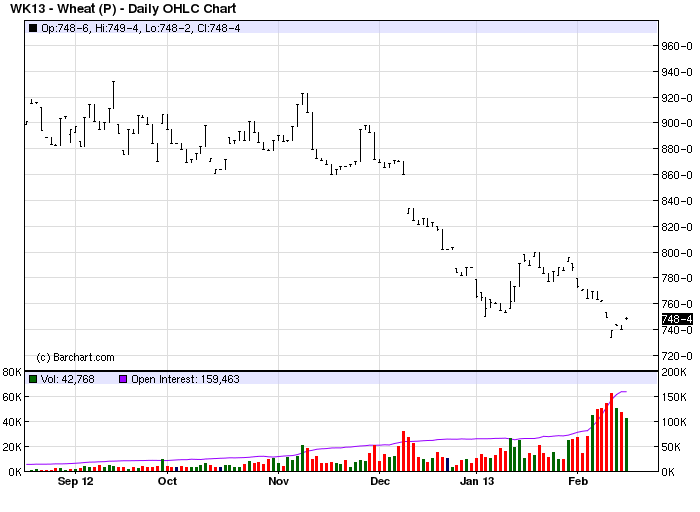
Task: Click the black OHLC legend square
Action: [33, 28]
